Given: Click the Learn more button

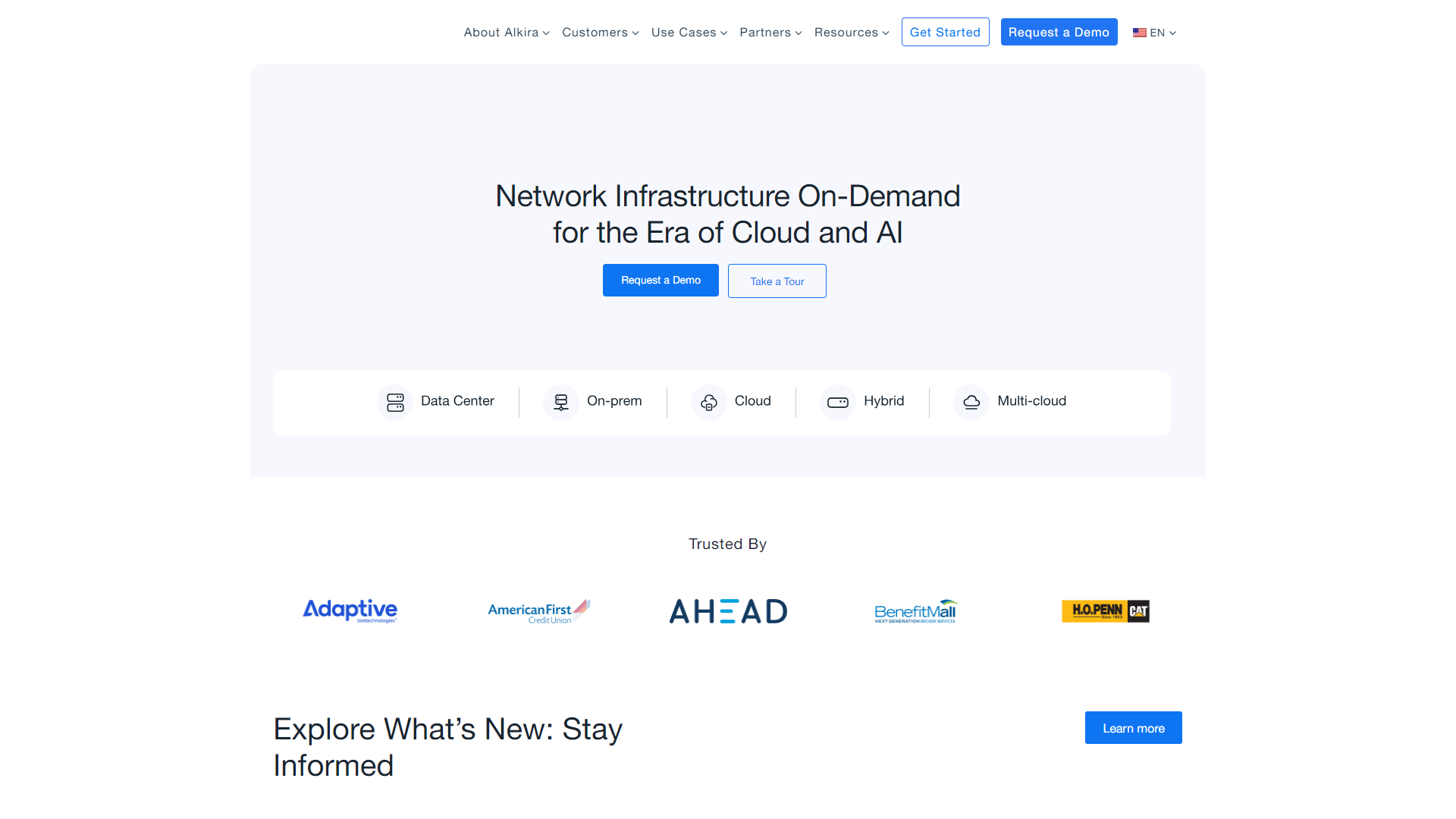Looking at the screenshot, I should pos(1133,728).
